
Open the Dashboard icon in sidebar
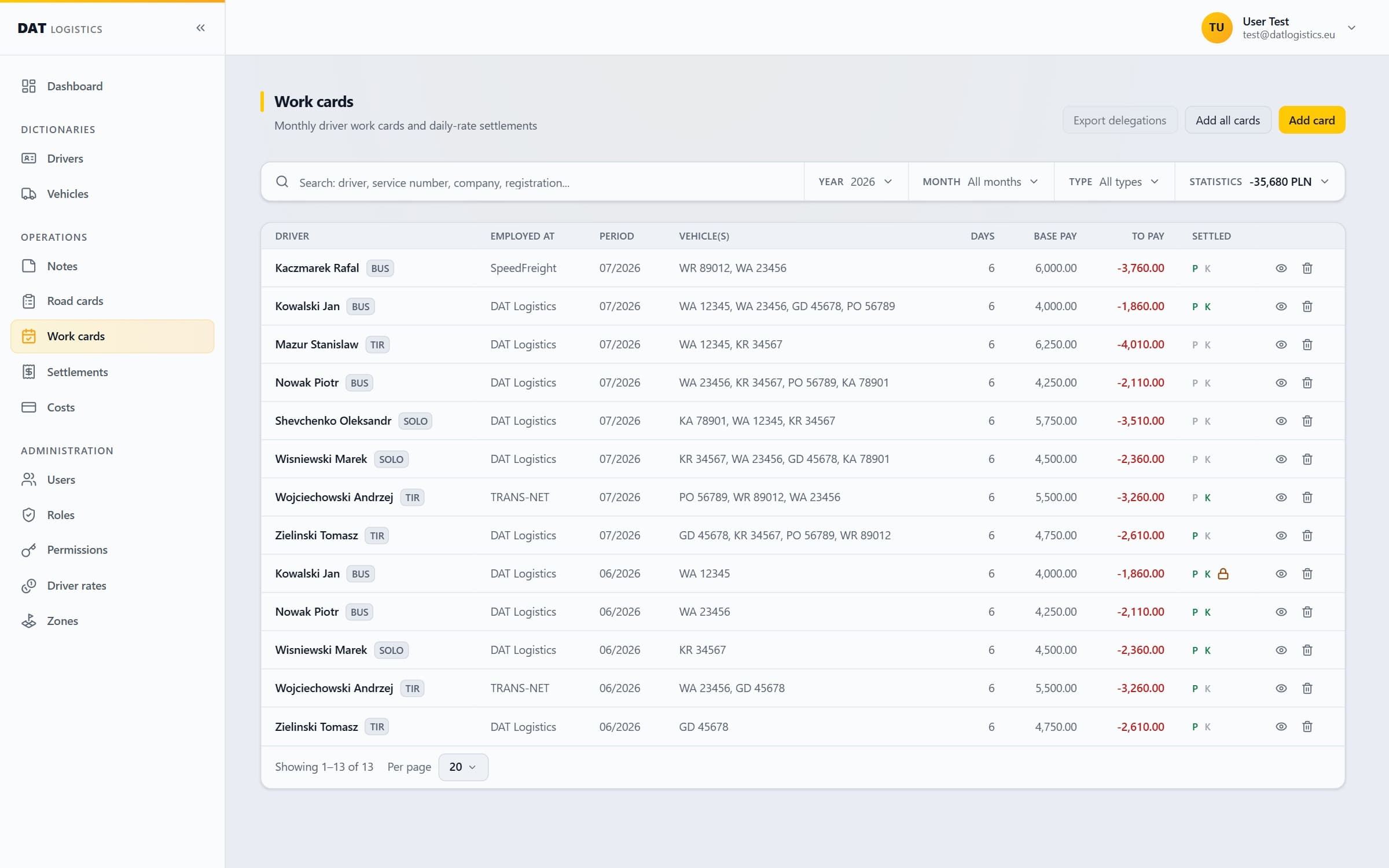[28, 86]
